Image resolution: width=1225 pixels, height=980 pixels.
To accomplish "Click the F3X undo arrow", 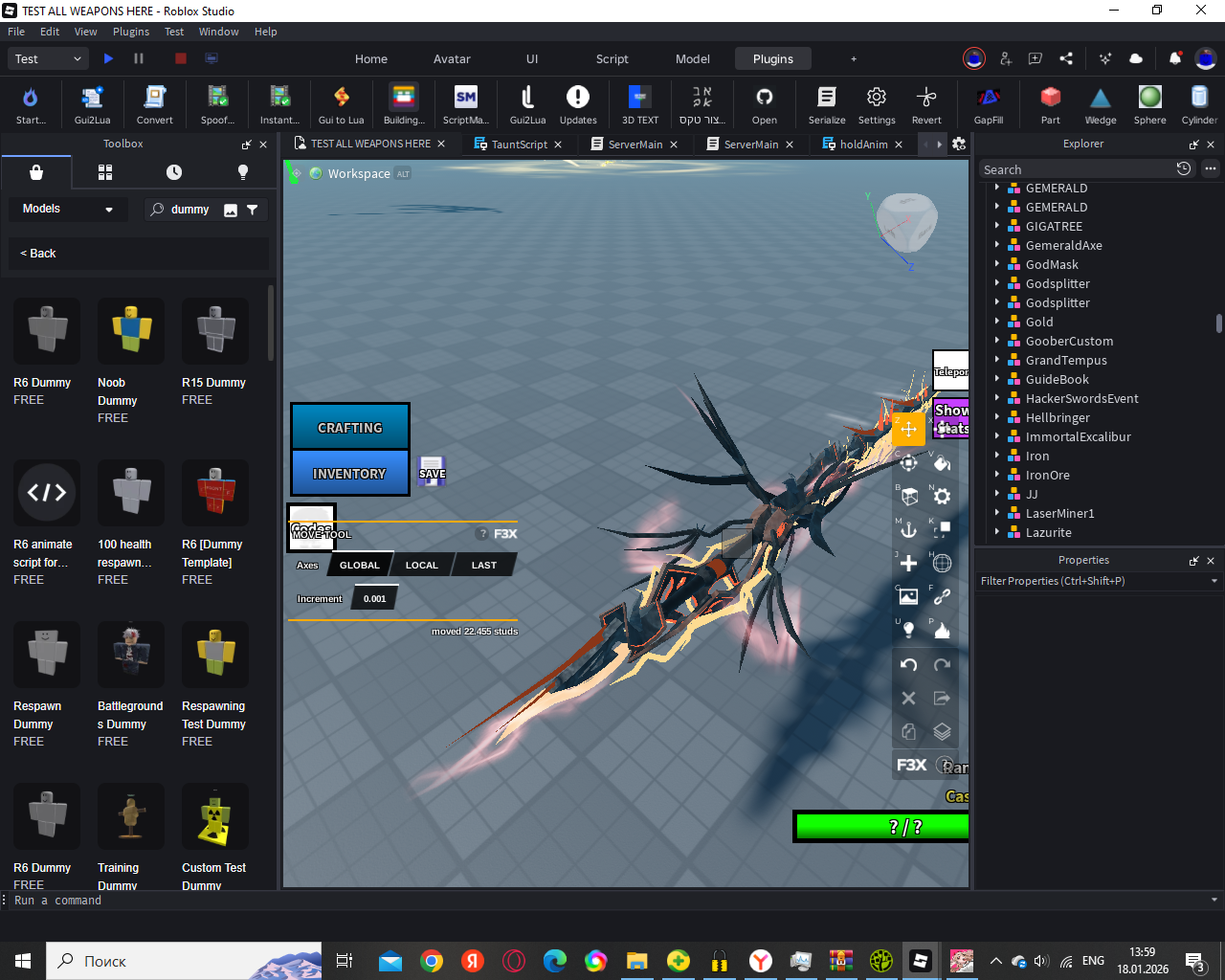I will click(908, 665).
